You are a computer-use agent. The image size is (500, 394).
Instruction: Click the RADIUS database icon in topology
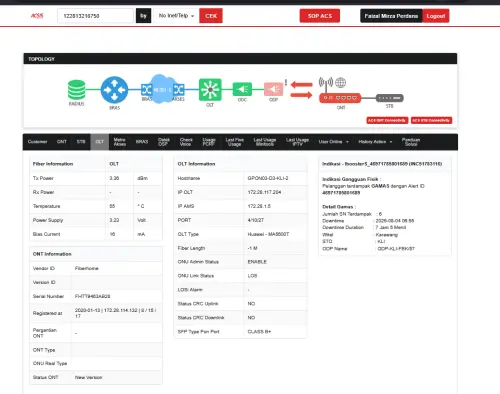[x=76, y=90]
